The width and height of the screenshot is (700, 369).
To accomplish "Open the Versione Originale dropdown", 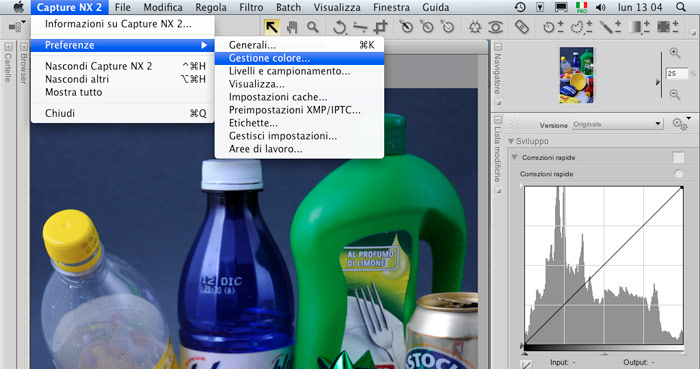I will click(617, 124).
